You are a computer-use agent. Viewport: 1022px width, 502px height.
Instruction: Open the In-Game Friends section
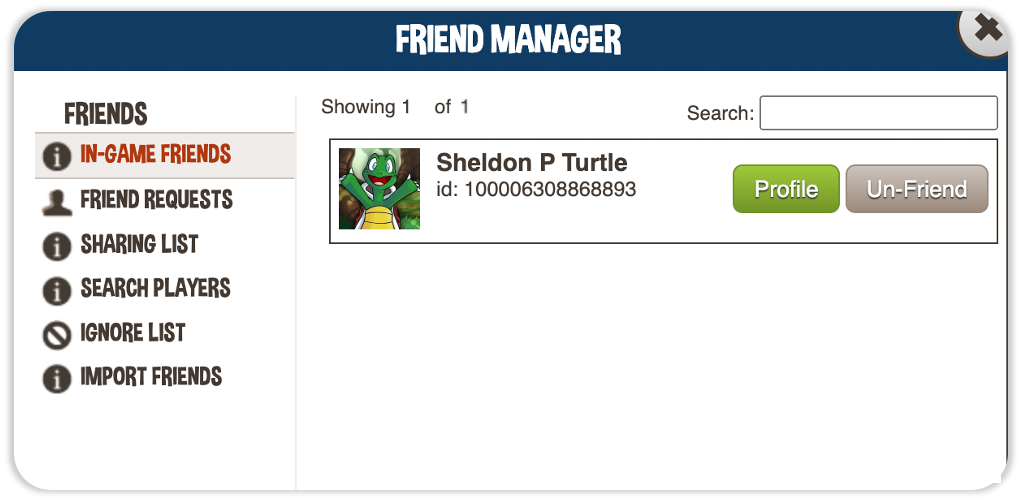(165, 155)
